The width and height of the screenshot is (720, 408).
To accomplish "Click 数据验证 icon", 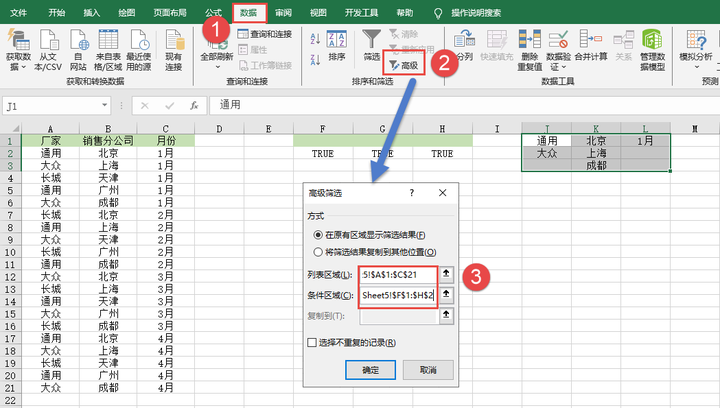I will coord(558,39).
